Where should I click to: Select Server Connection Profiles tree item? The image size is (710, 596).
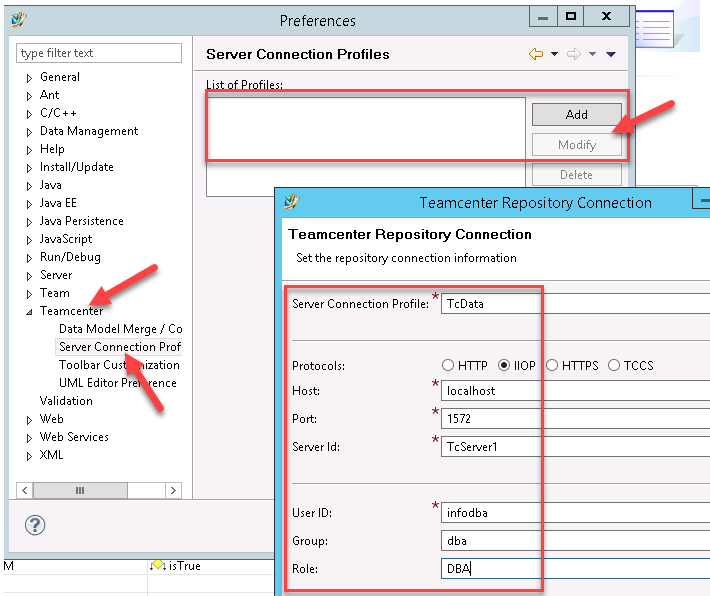(120, 347)
